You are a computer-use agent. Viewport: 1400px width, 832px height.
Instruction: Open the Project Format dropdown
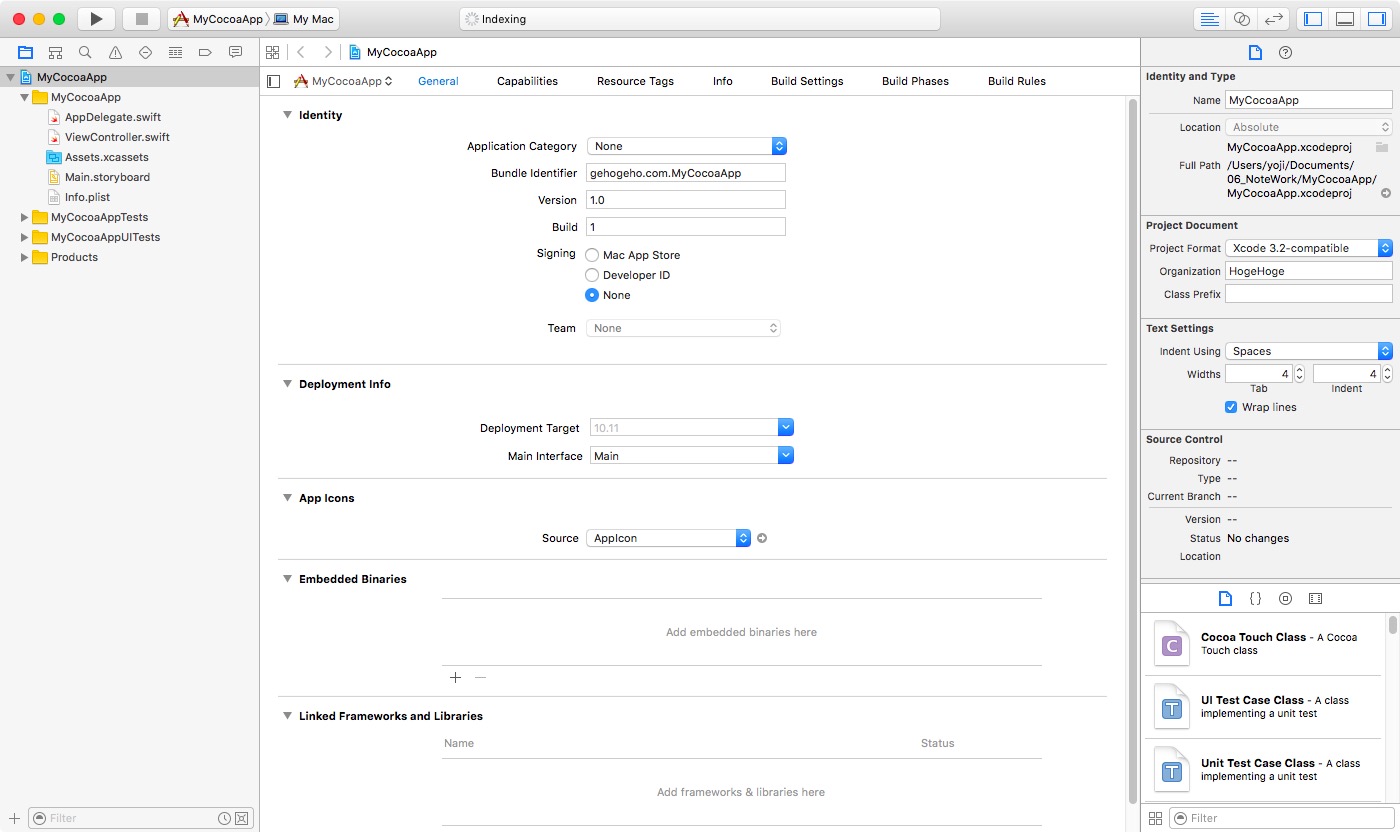point(1309,248)
